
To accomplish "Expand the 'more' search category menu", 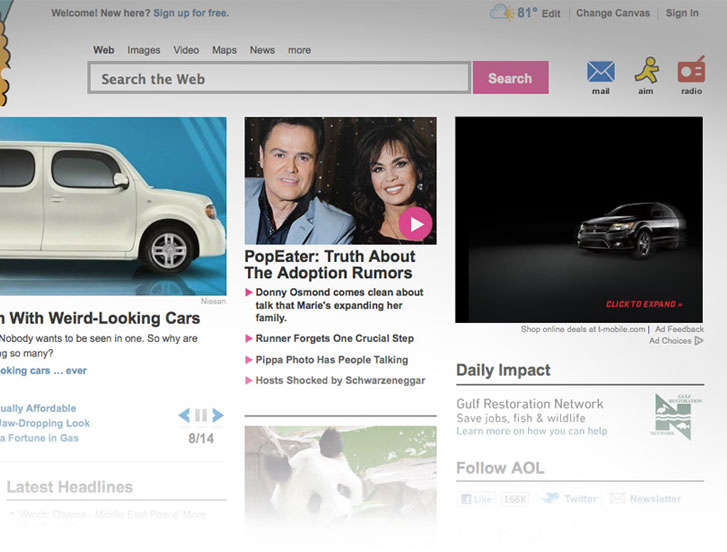I will click(x=299, y=50).
